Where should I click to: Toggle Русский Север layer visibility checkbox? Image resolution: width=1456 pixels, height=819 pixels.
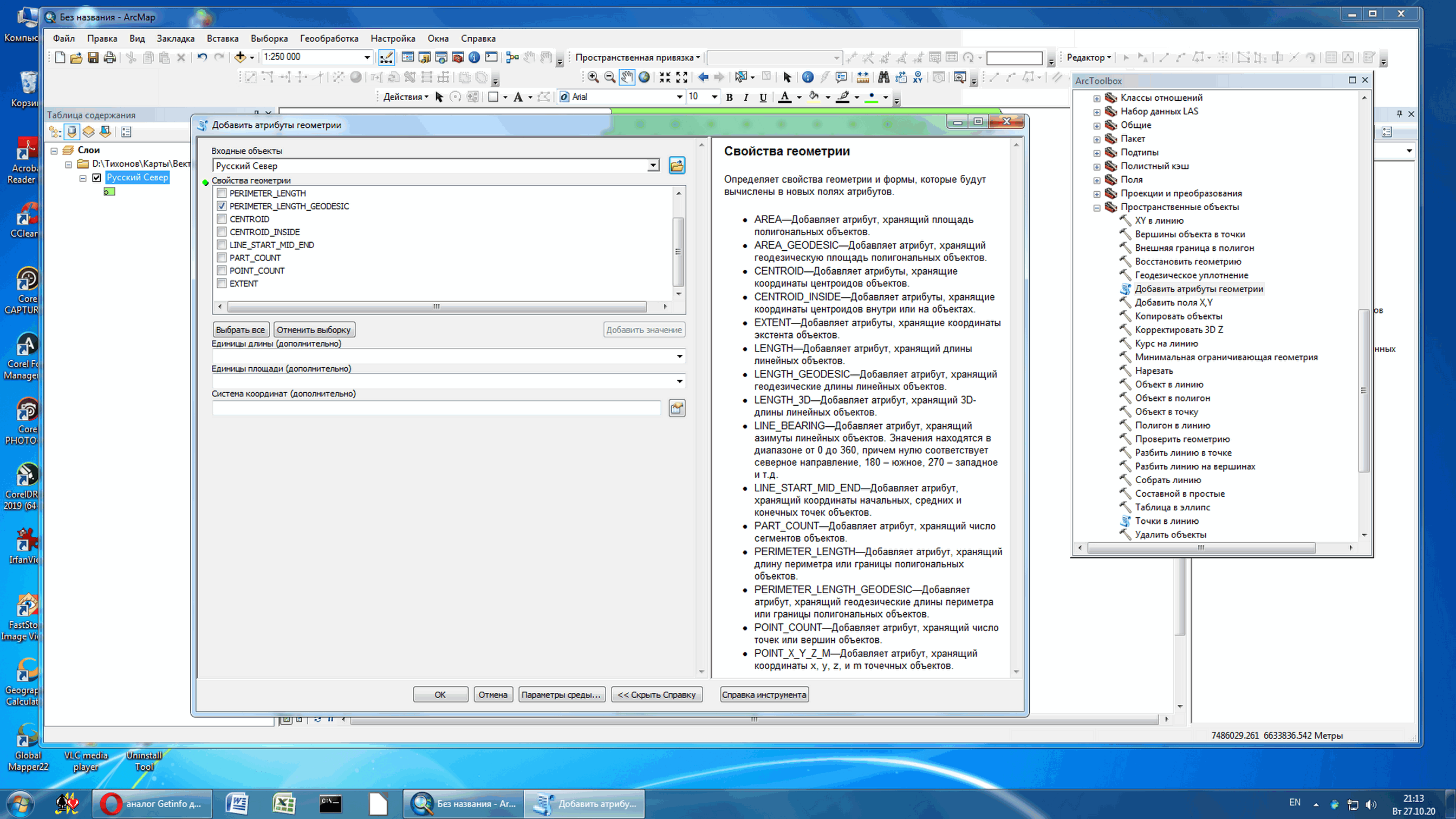pos(96,178)
